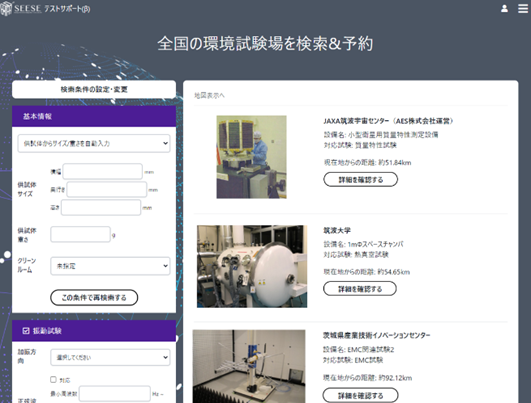Image resolution: width=531 pixels, height=403 pixels.
Task: Follow the 地図表示へ link
Action: point(209,96)
